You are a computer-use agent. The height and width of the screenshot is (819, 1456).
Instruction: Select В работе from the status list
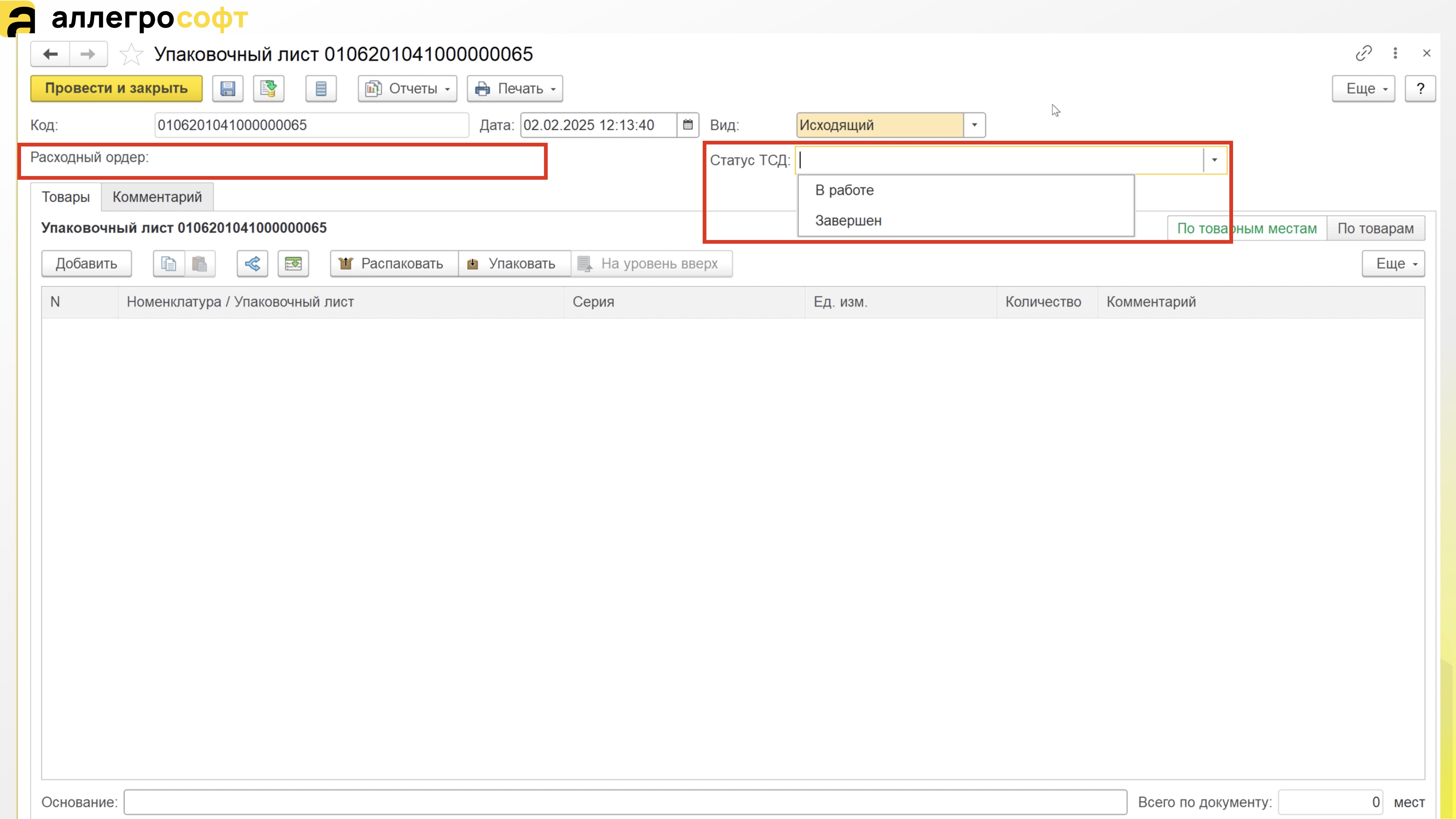tap(966, 191)
